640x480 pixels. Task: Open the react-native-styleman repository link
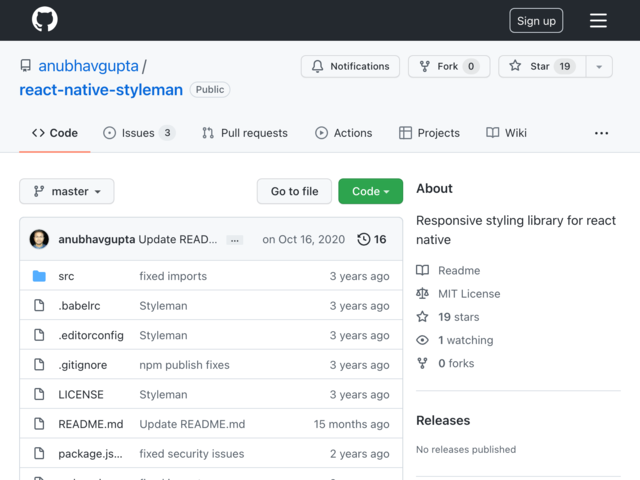click(x=101, y=89)
